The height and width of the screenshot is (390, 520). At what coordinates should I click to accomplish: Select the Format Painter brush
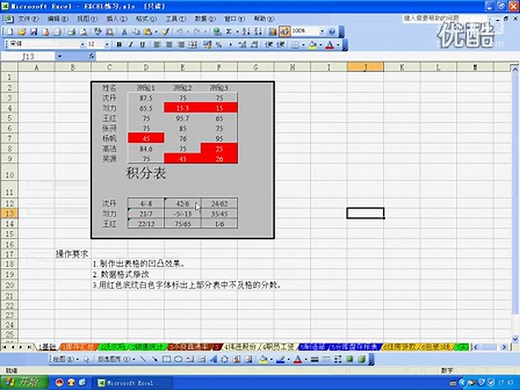pyautogui.click(x=166, y=32)
